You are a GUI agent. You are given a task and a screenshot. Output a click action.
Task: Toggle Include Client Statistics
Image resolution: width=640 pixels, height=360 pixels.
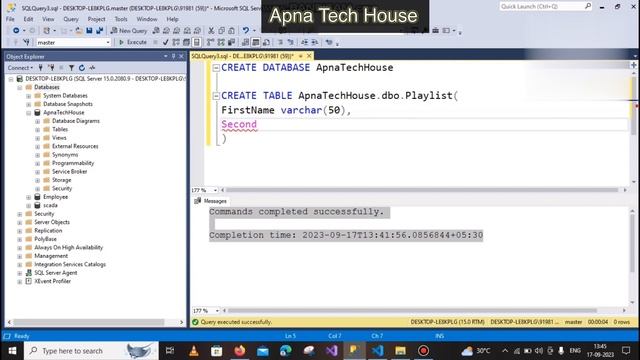pos(231,42)
